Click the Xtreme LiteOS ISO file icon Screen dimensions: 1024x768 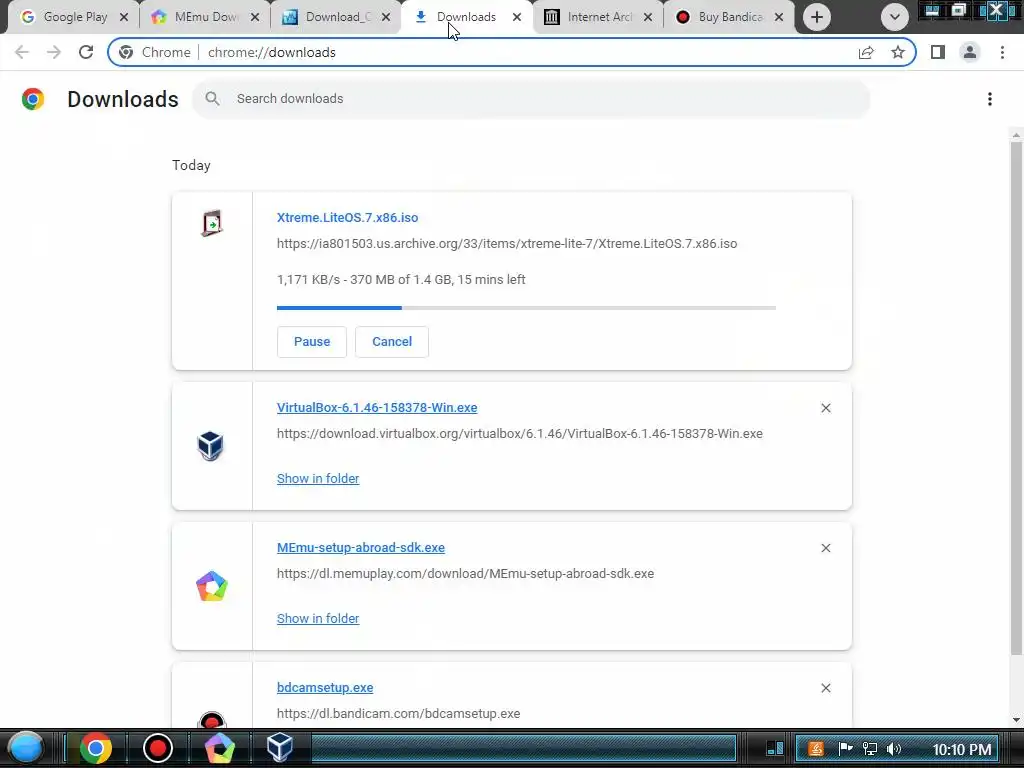[x=212, y=223]
